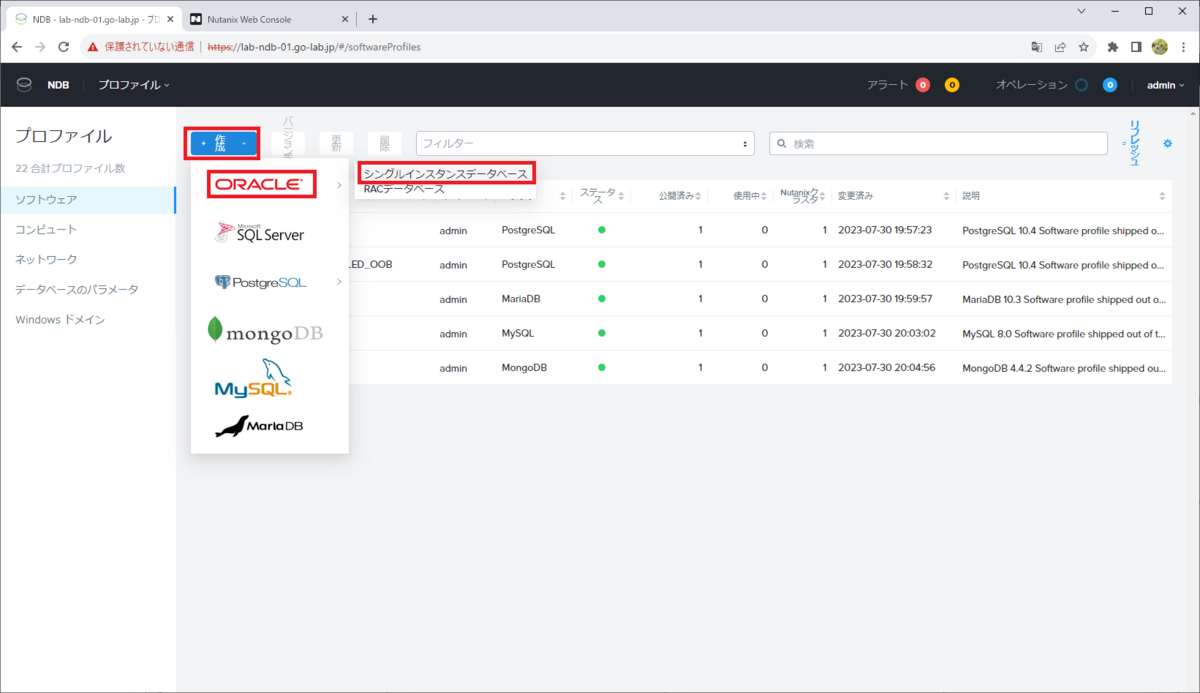Open the tab search chevron

pos(1082,11)
